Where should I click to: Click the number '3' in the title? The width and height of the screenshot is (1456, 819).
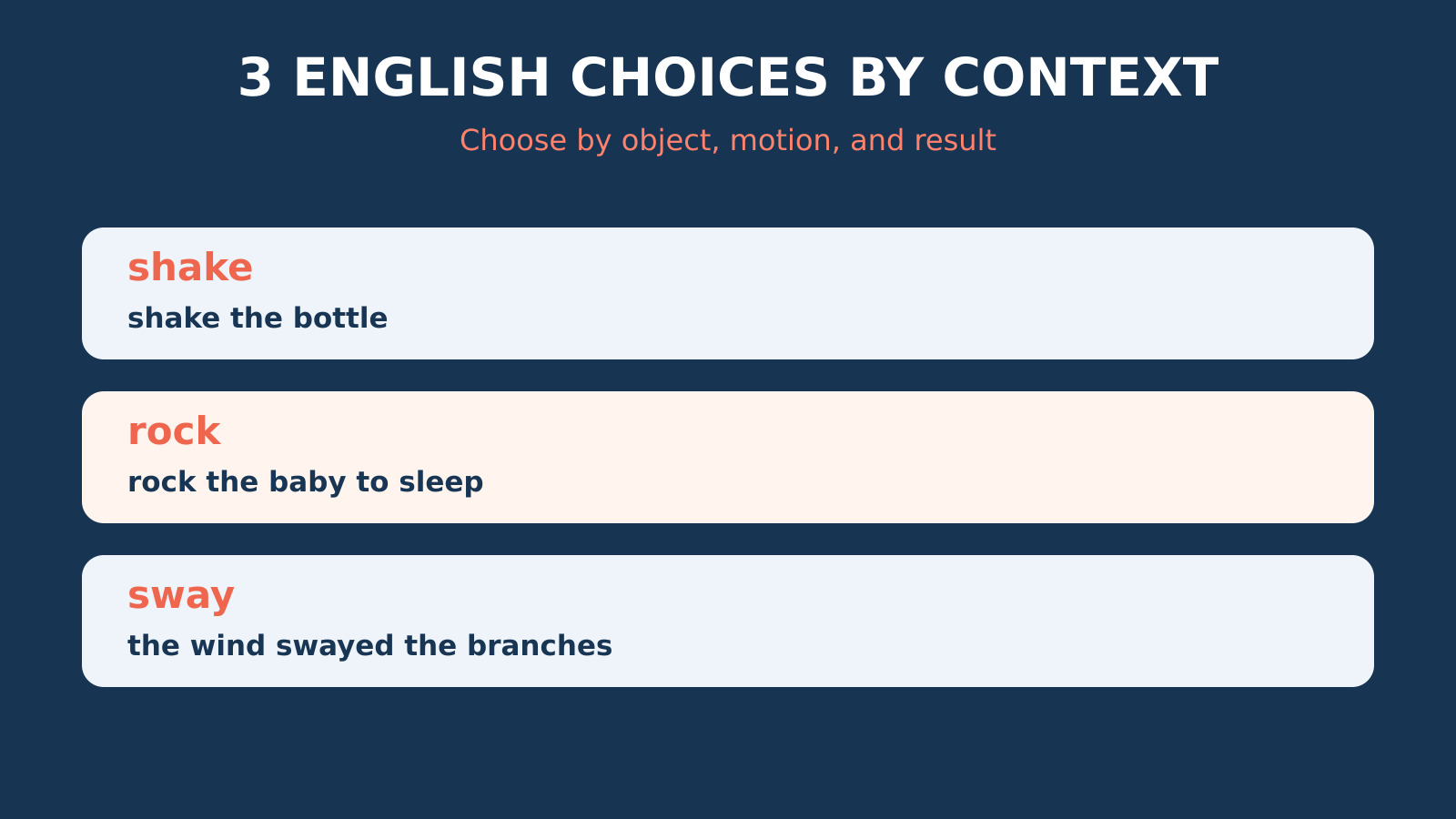(256, 78)
